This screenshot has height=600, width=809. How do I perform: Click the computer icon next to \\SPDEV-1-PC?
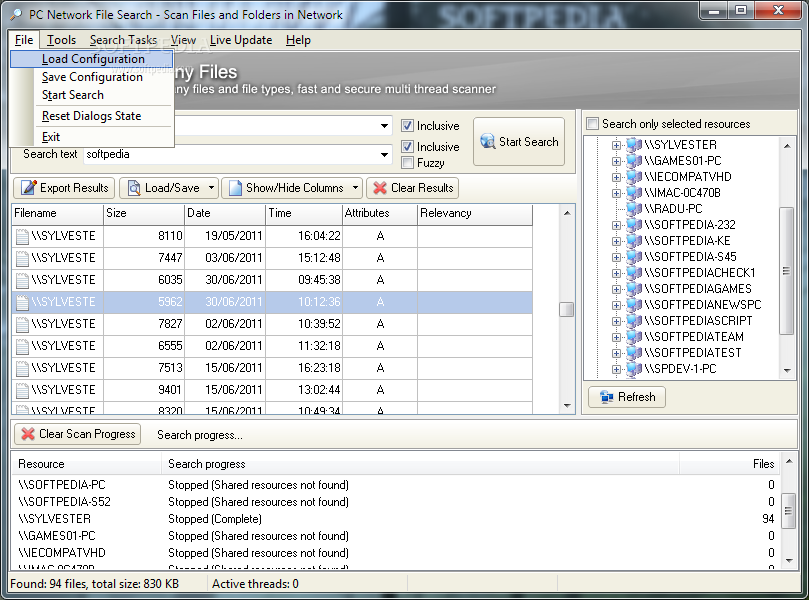pyautogui.click(x=634, y=369)
